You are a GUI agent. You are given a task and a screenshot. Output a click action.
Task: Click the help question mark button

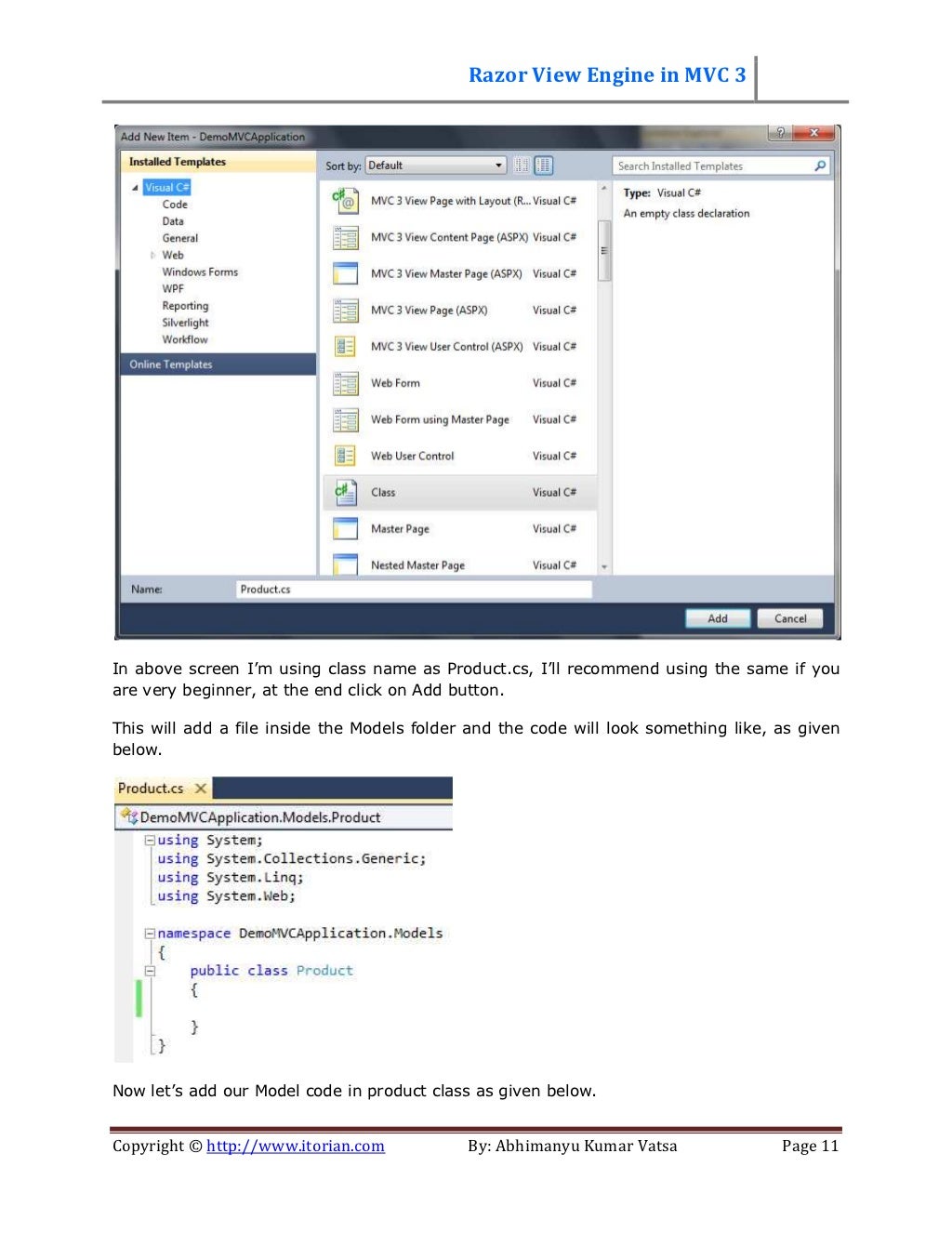781,133
